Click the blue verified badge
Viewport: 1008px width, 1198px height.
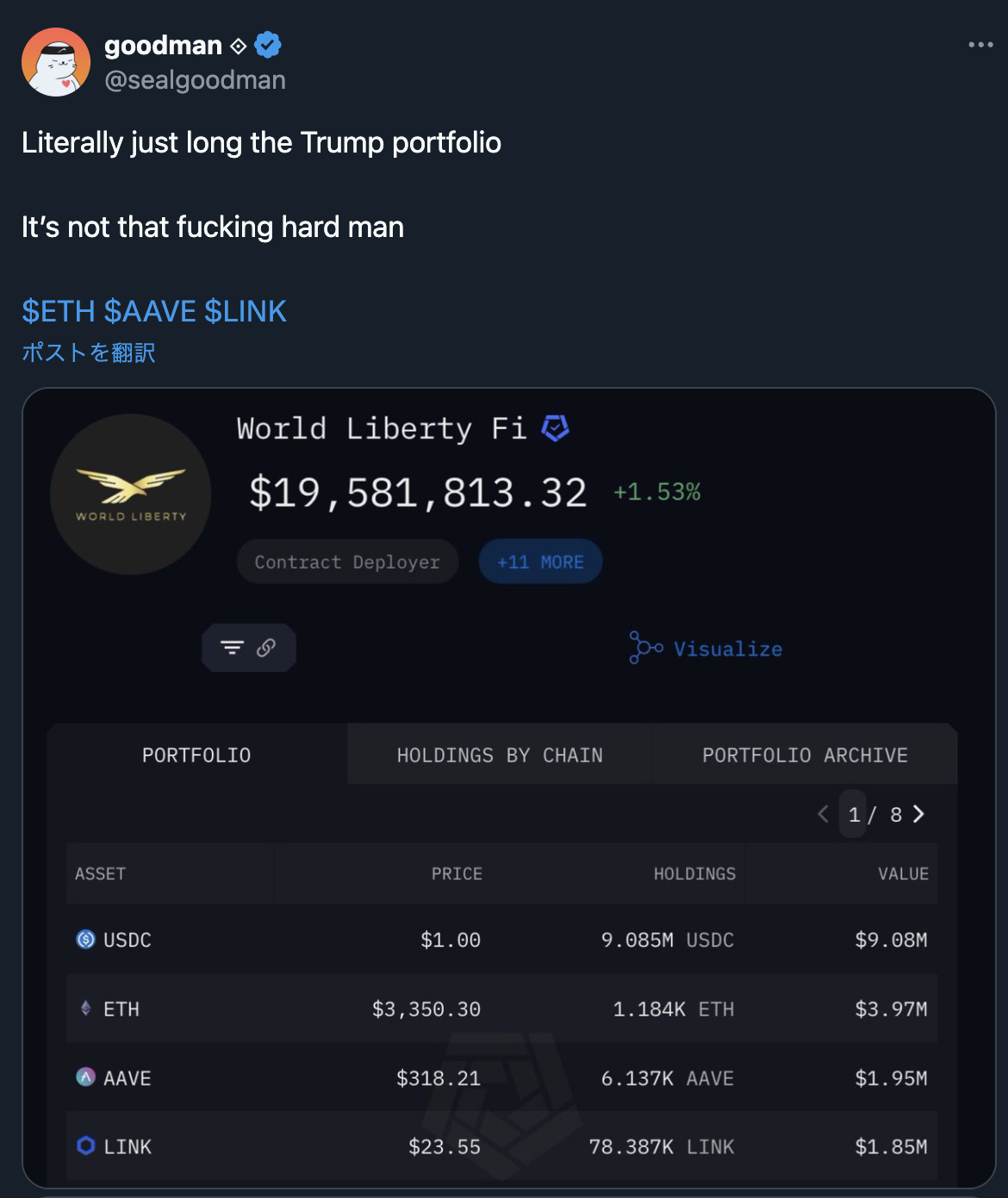click(x=268, y=45)
